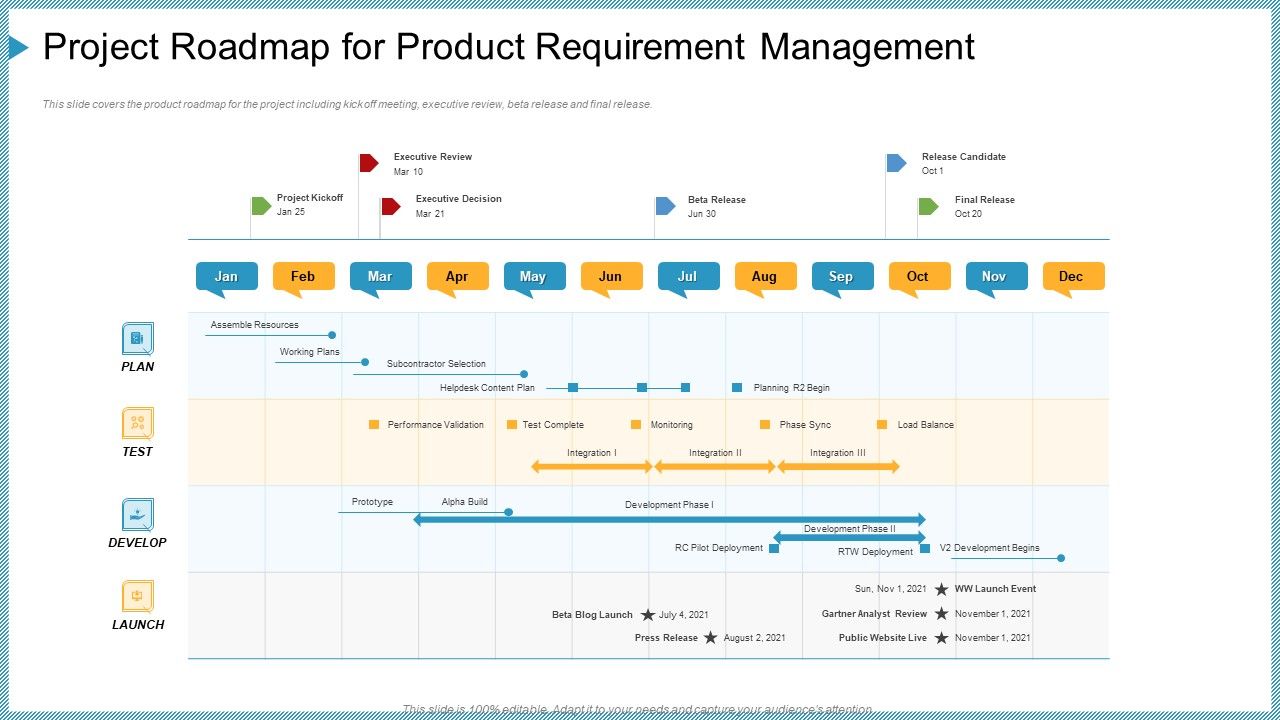Select the Nov month bubble

pyautogui.click(x=996, y=279)
